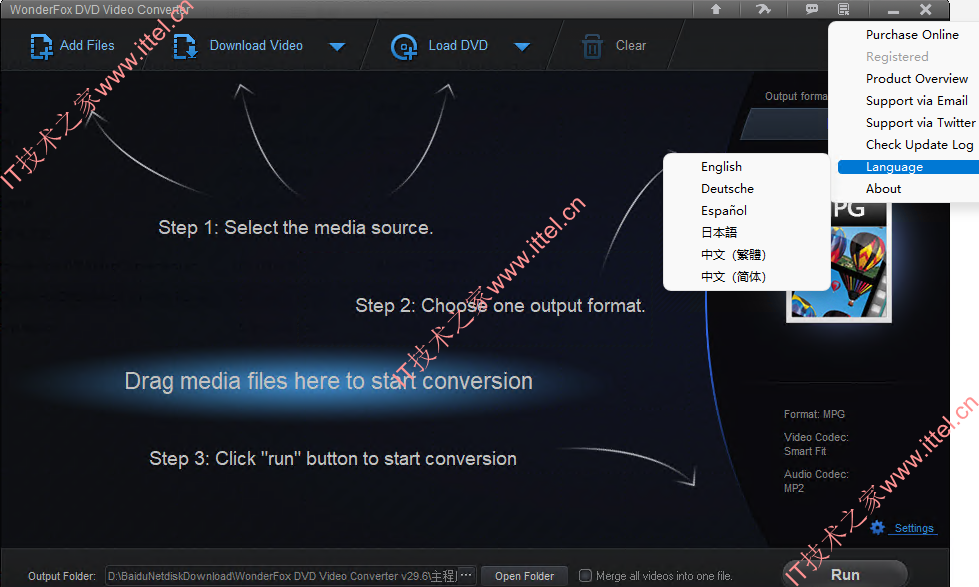Expand the Download Video dropdown arrow
Screen dimensions: 979x587
(337, 47)
